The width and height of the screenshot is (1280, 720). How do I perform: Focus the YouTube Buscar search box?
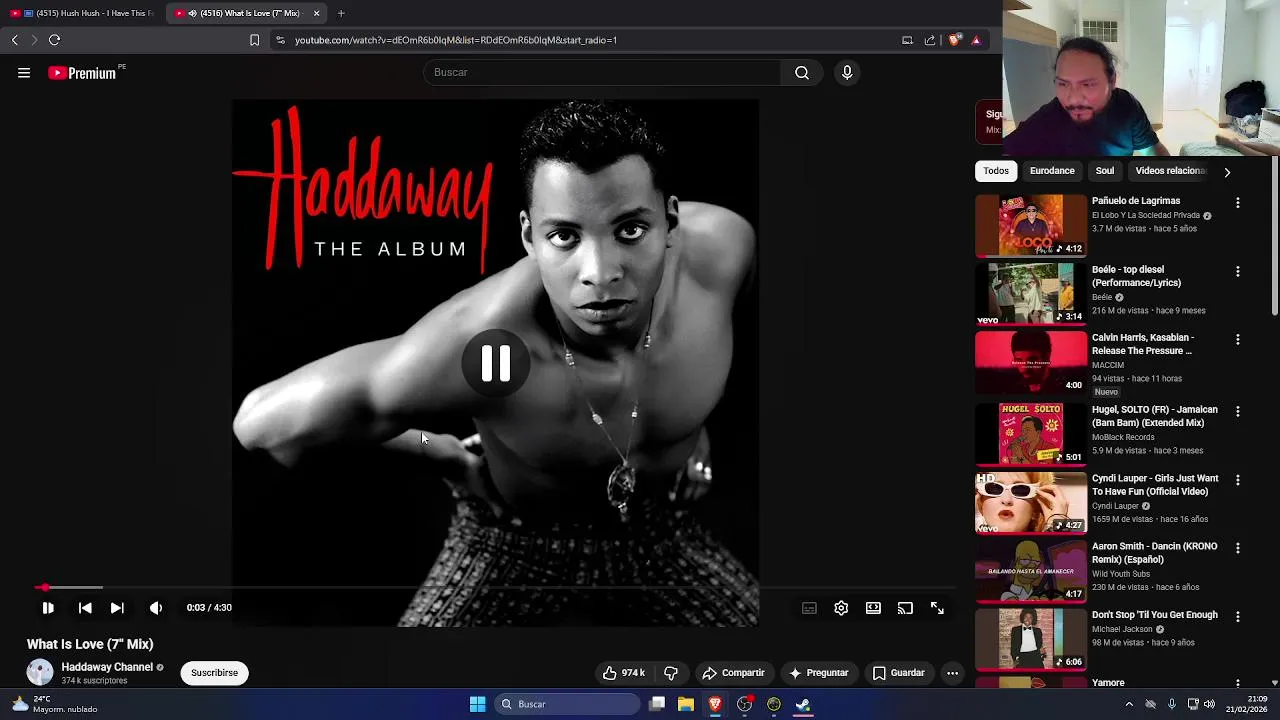pos(603,72)
